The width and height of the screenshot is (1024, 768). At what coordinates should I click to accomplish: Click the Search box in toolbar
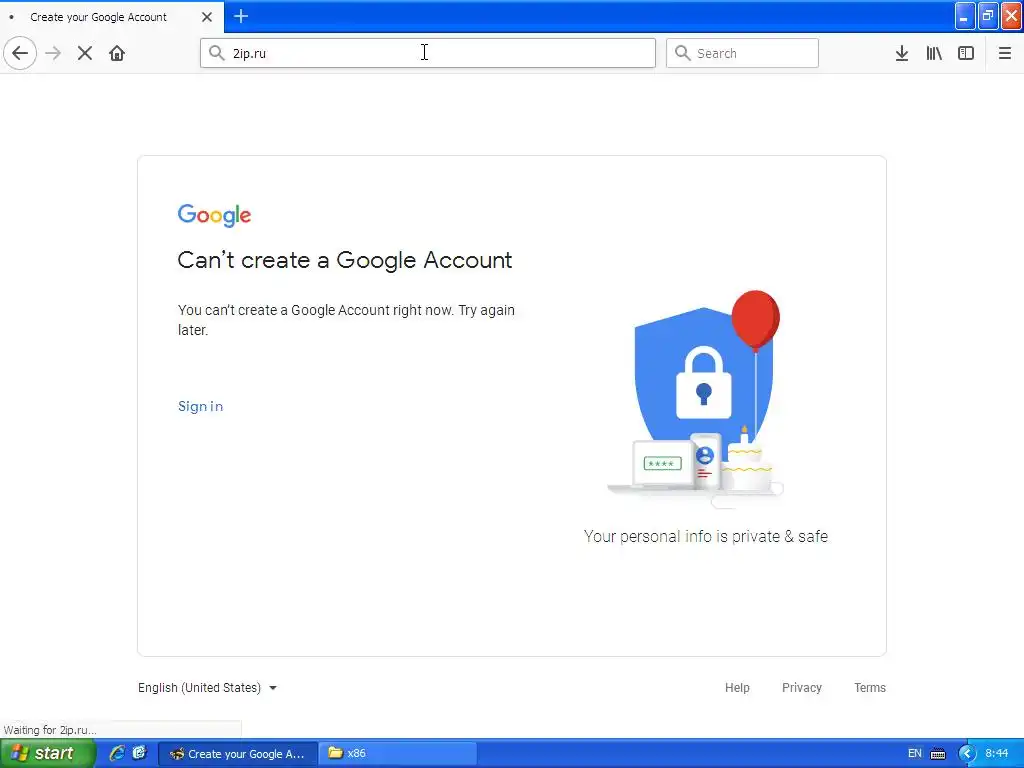pos(742,53)
